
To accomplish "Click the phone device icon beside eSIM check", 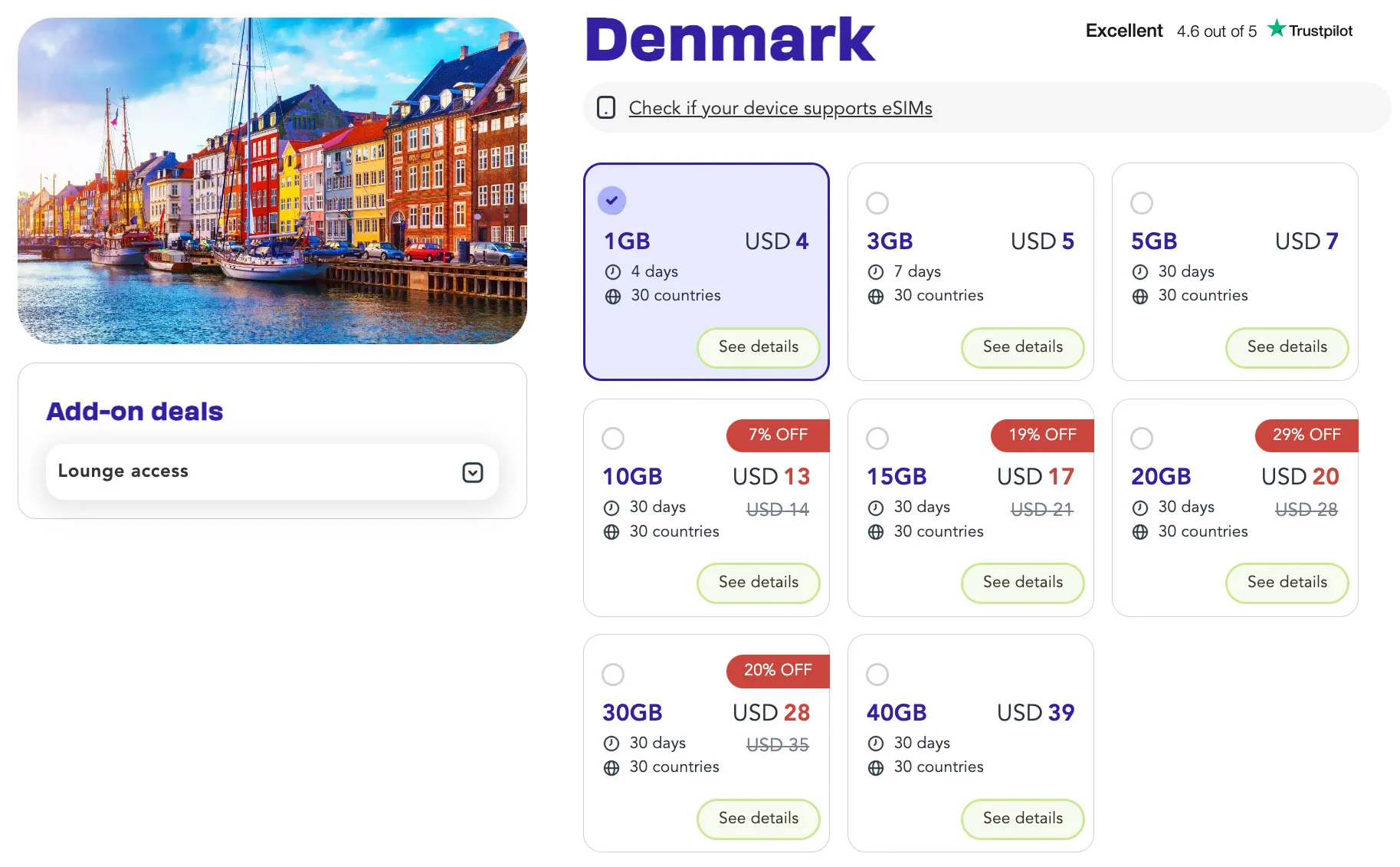I will click(605, 107).
